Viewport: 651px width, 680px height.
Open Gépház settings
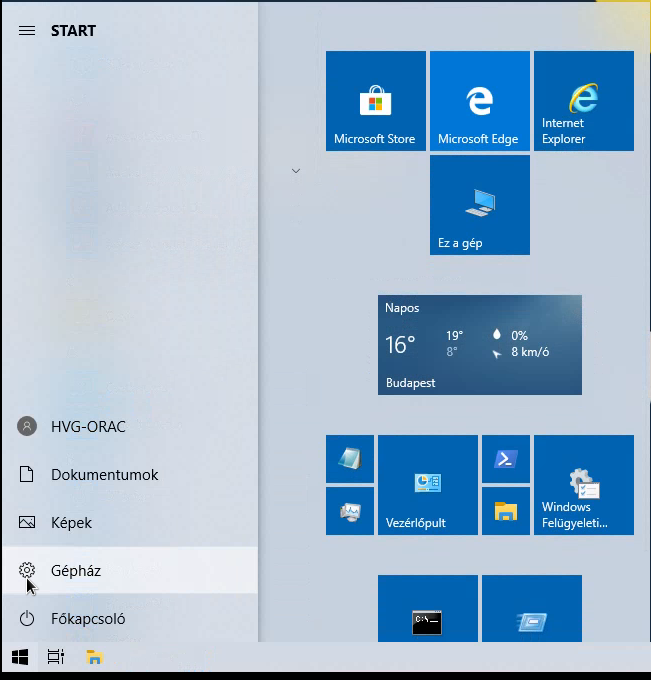pos(130,570)
